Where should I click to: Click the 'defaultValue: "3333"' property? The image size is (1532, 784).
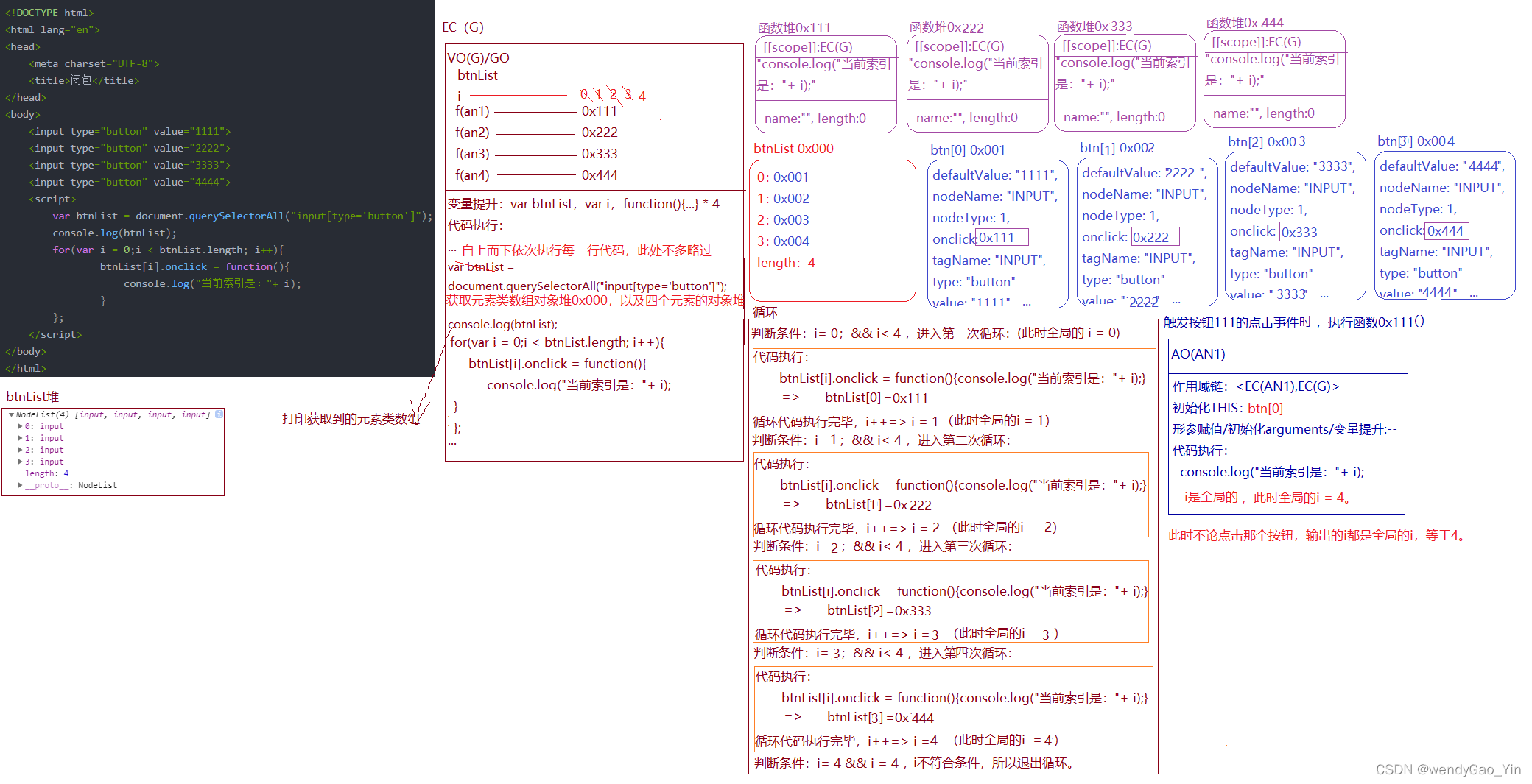coord(1293,167)
